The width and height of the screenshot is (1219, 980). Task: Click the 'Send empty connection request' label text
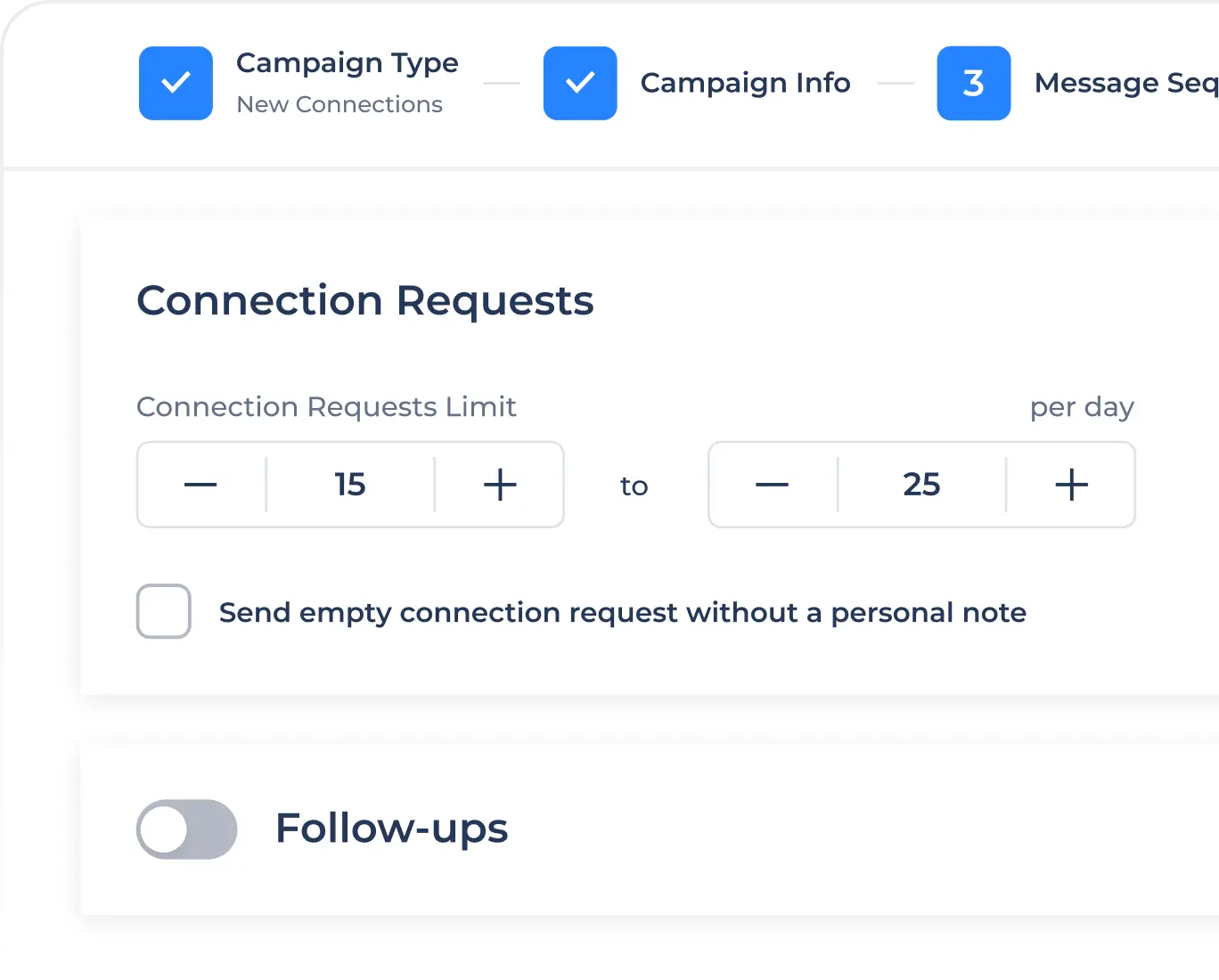[622, 613]
